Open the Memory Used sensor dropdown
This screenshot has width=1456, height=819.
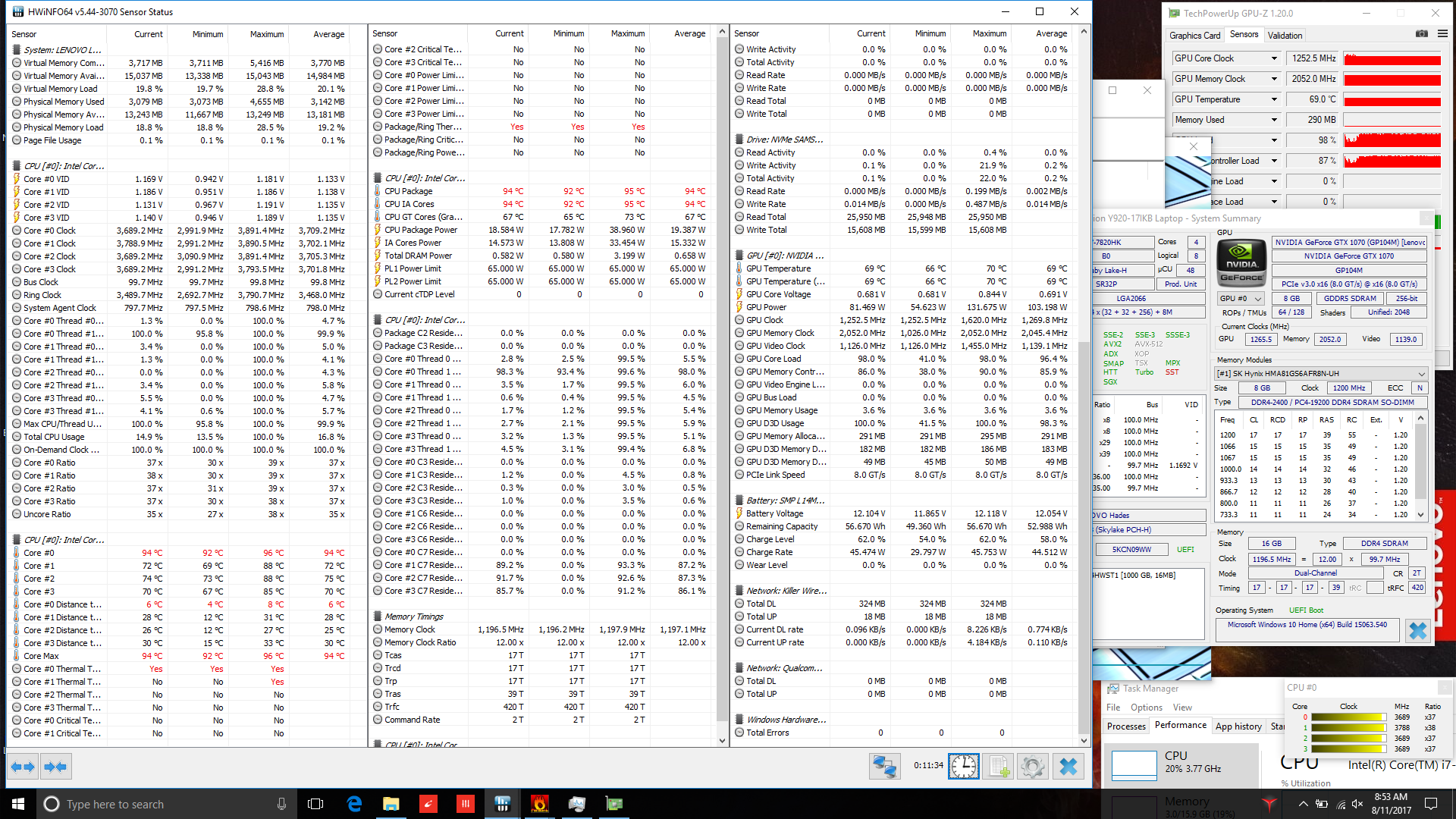1274,120
